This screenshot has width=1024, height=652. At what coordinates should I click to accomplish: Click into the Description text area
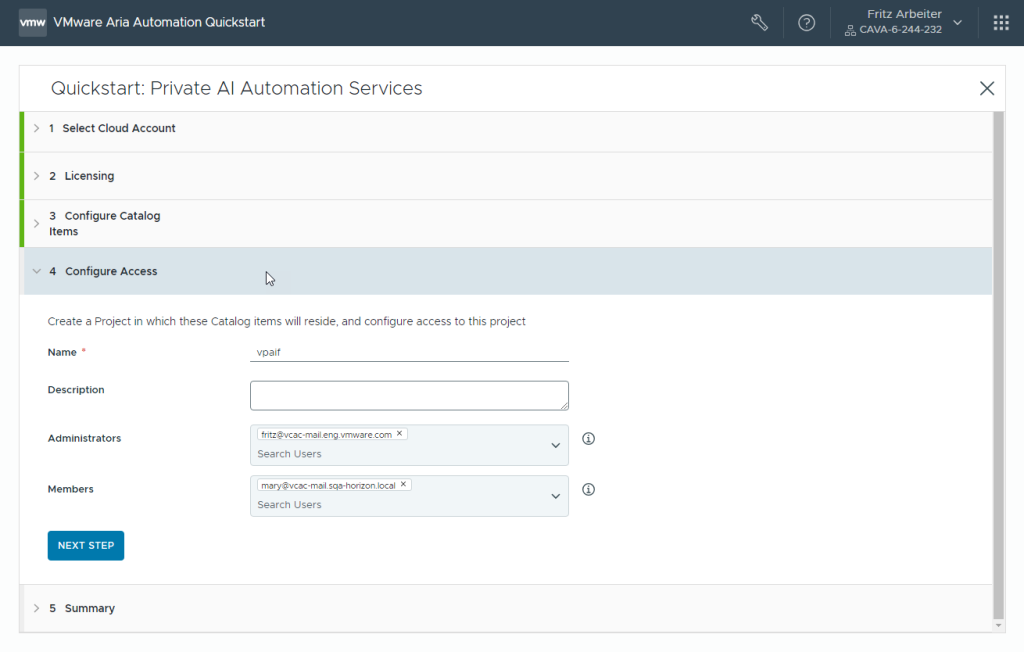(409, 395)
